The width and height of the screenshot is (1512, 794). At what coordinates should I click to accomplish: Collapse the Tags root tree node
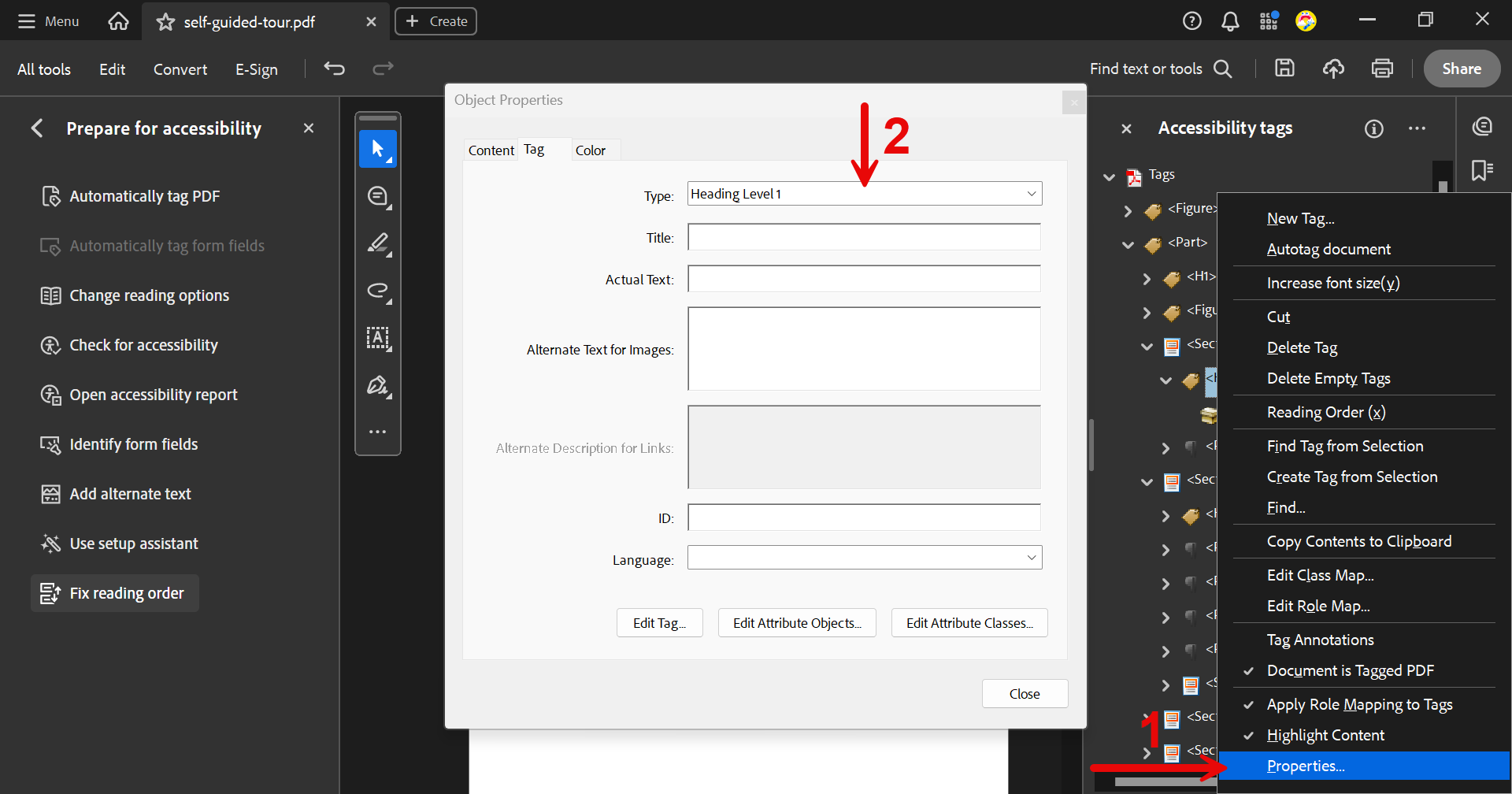coord(1109,176)
